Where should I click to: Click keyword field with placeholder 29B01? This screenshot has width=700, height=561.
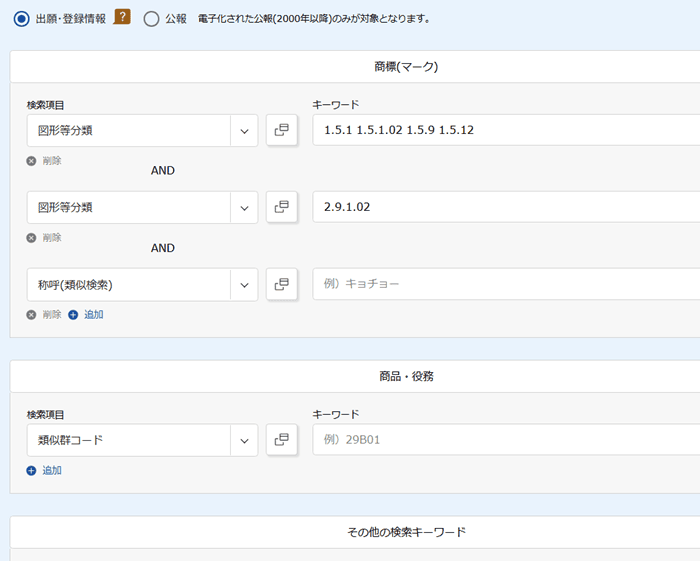[x=506, y=440]
